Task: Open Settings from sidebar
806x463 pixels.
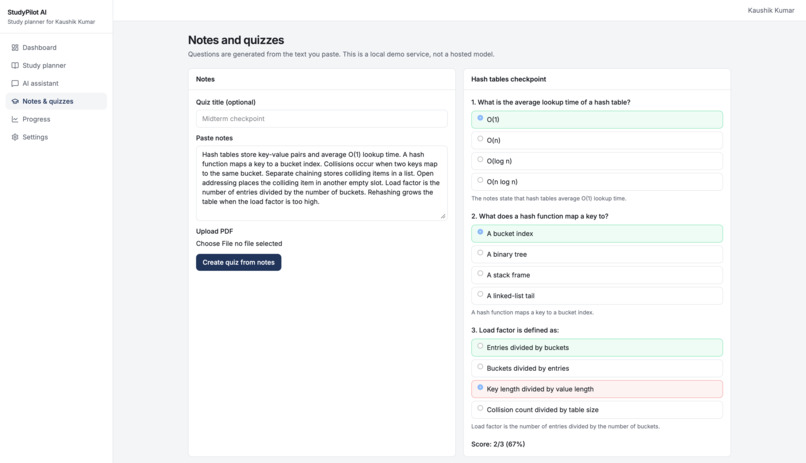Action: [56, 137]
